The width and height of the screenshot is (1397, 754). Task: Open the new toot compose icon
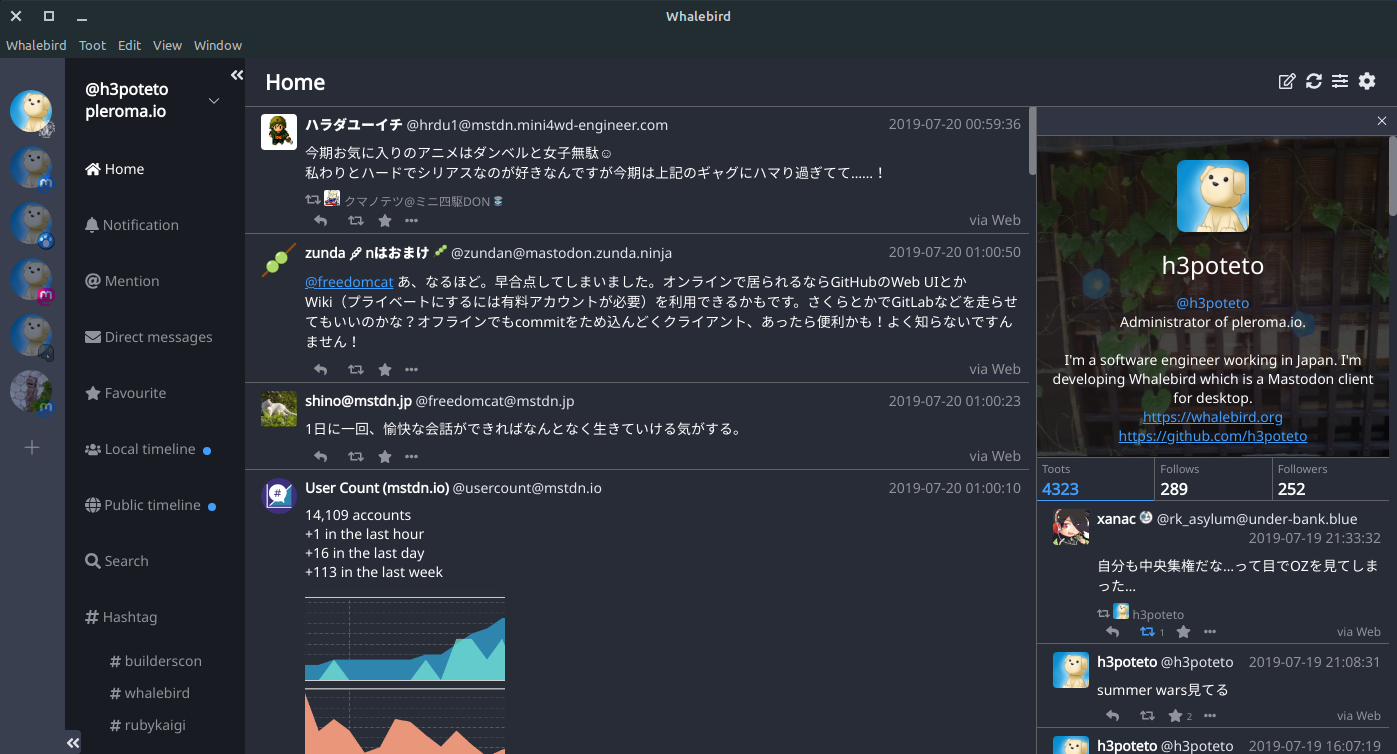point(1287,81)
